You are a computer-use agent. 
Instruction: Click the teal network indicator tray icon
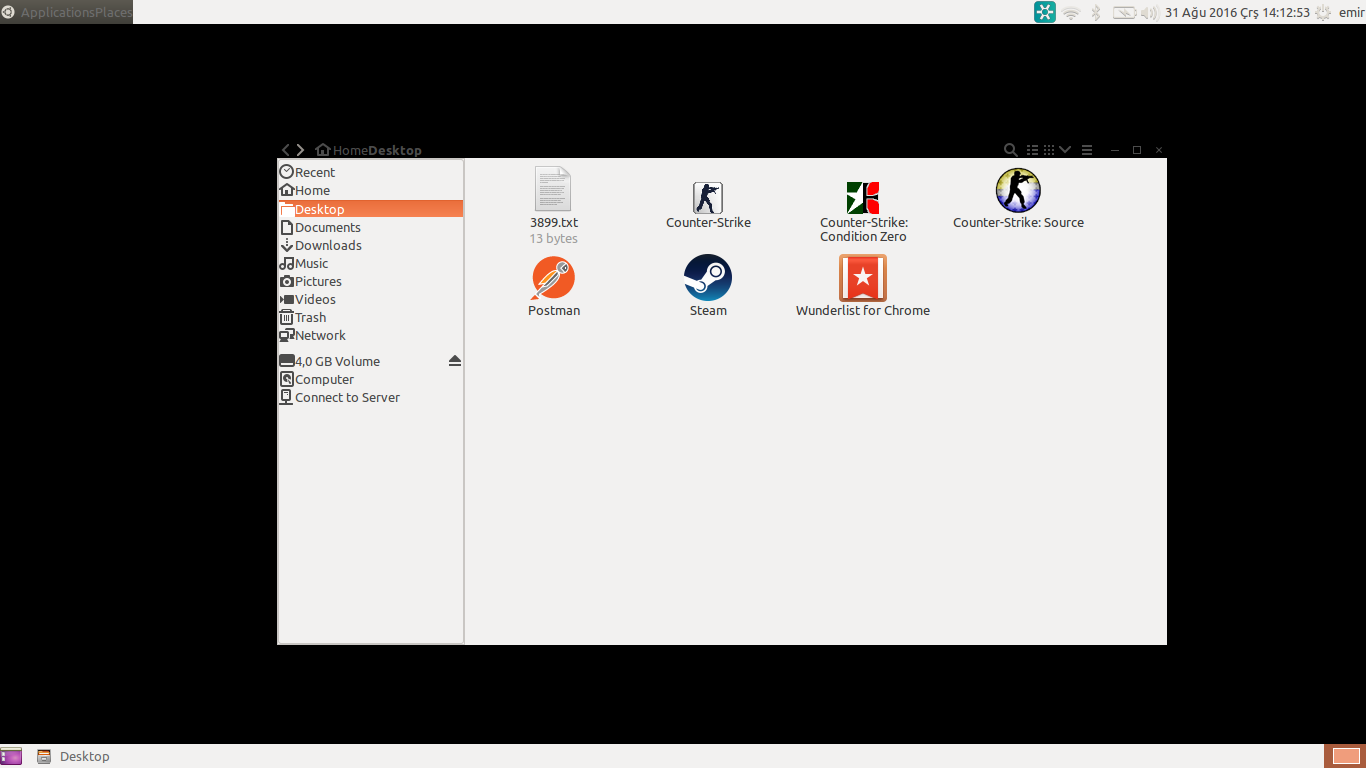(1045, 12)
